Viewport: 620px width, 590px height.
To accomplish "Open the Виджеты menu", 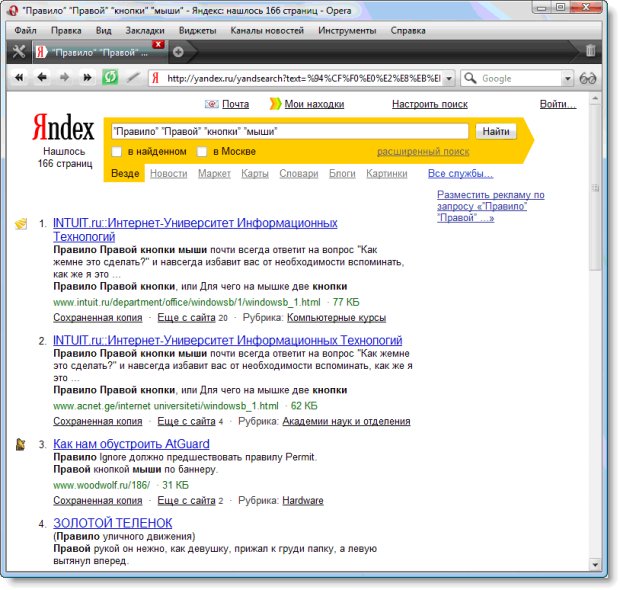I will [x=198, y=31].
